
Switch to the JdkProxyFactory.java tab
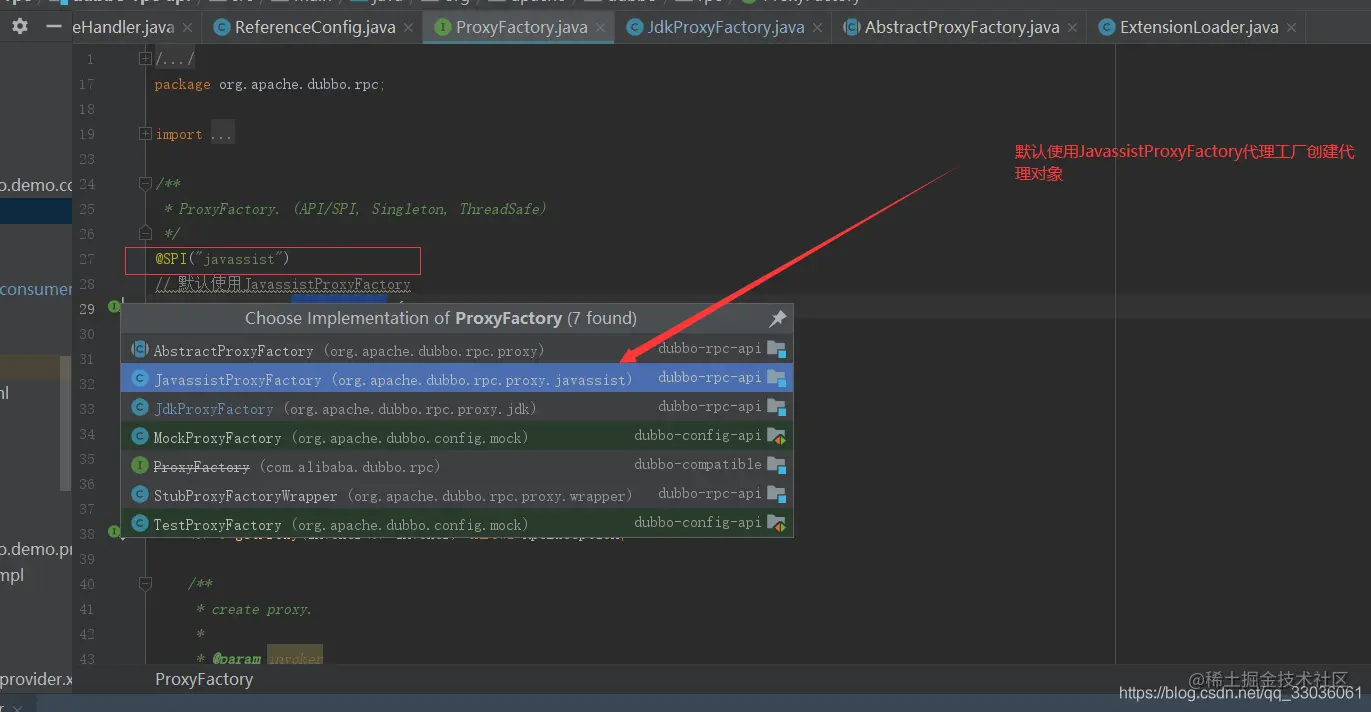pyautogui.click(x=724, y=27)
